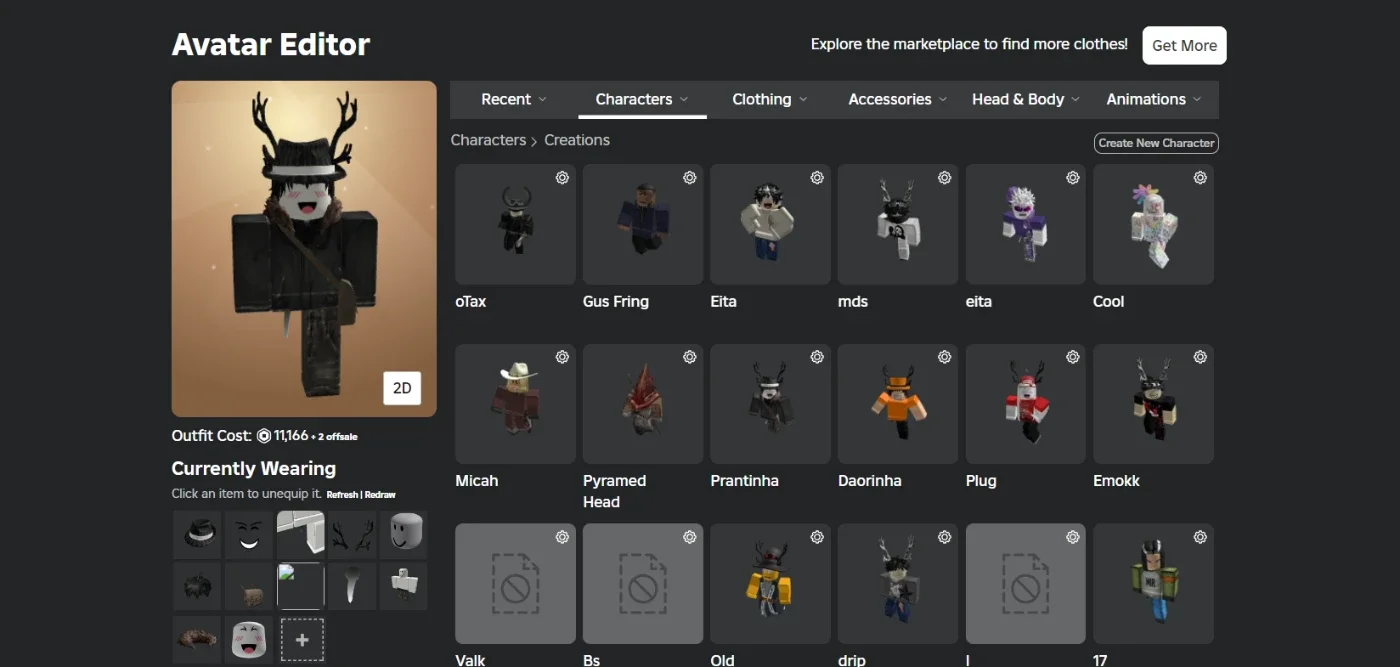Open settings gear on Emokk character
Image resolution: width=1400 pixels, height=667 pixels.
[1200, 357]
